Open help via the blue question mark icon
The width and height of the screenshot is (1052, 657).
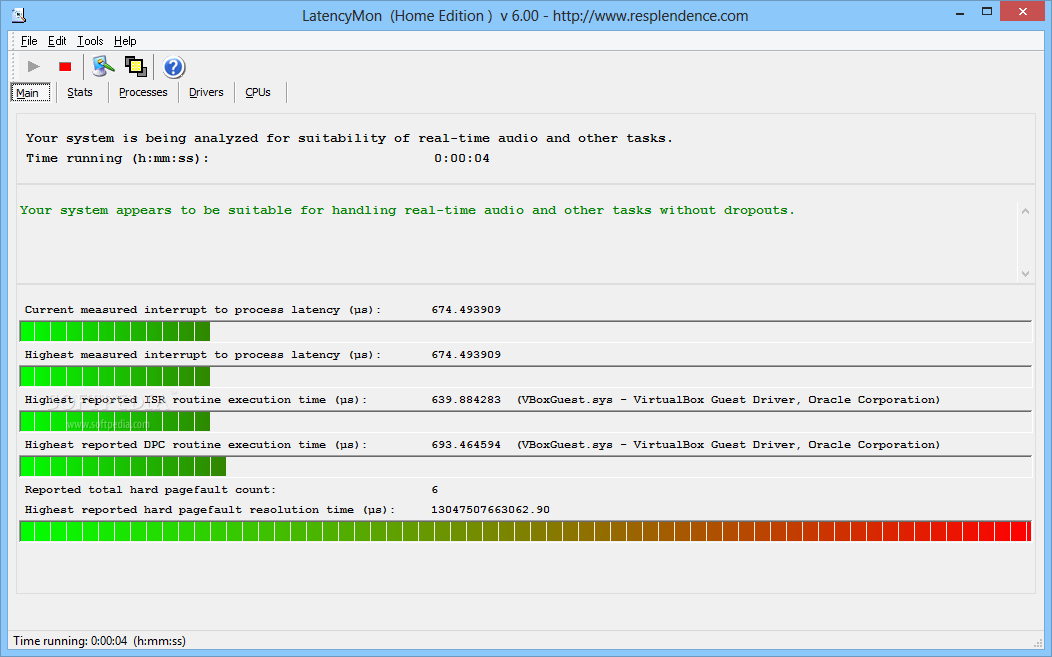[174, 67]
